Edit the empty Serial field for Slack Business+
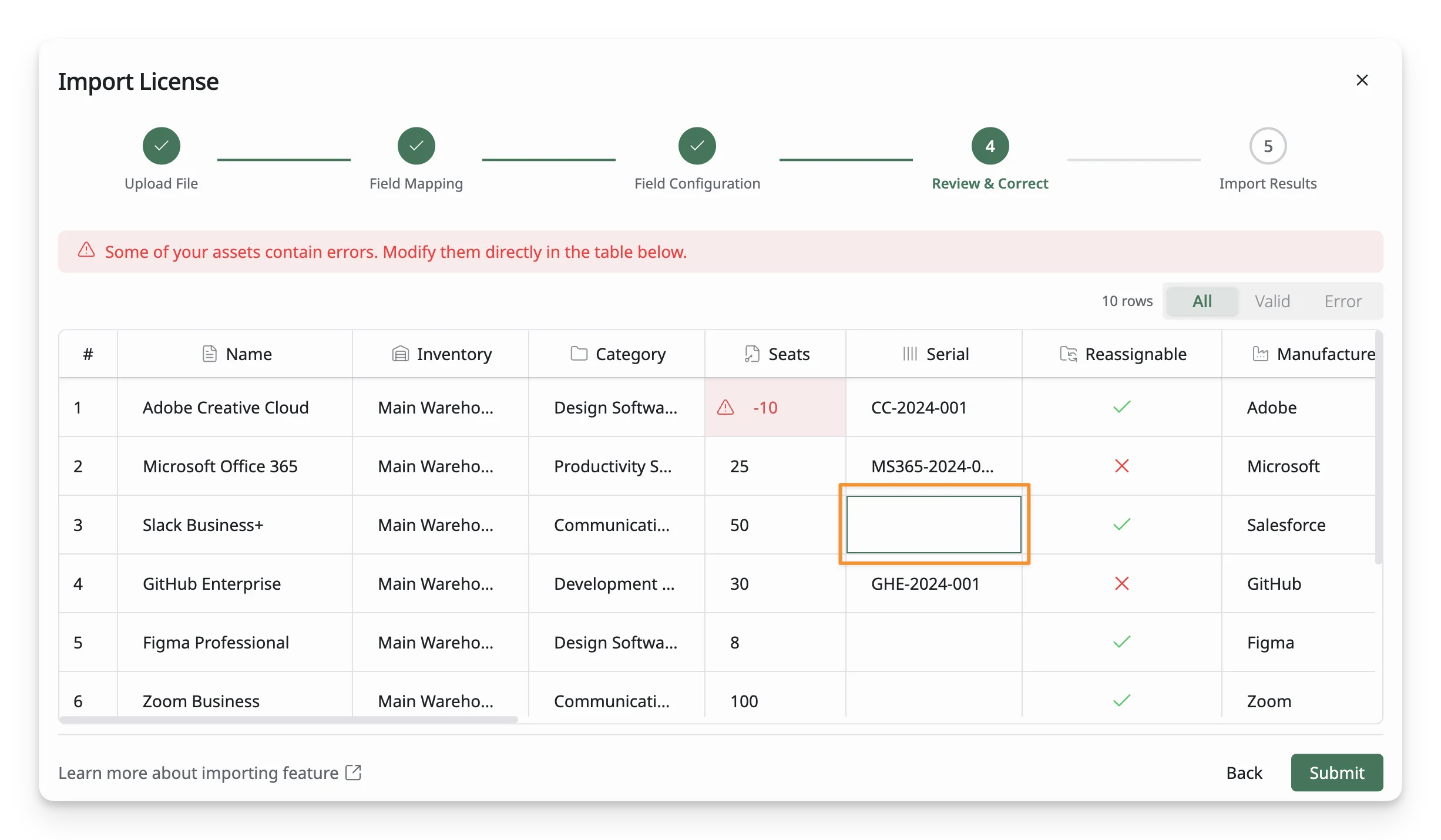The height and width of the screenshot is (840, 1441). coord(933,524)
